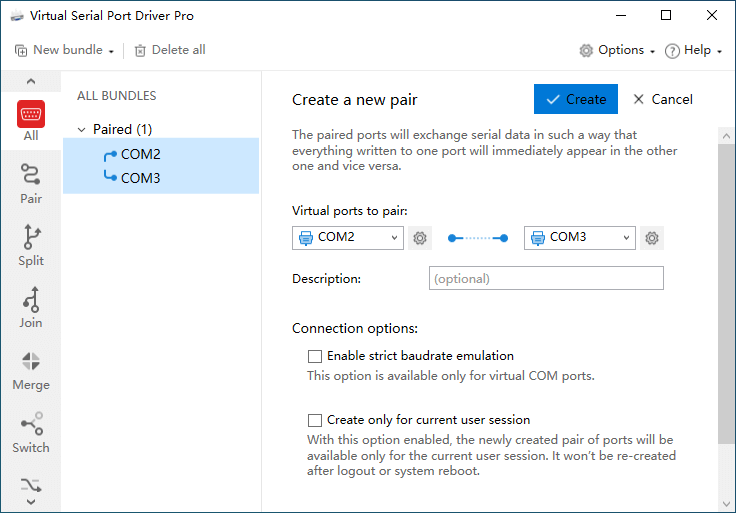
Task: Tick Create only for current user session
Action: pyautogui.click(x=316, y=420)
